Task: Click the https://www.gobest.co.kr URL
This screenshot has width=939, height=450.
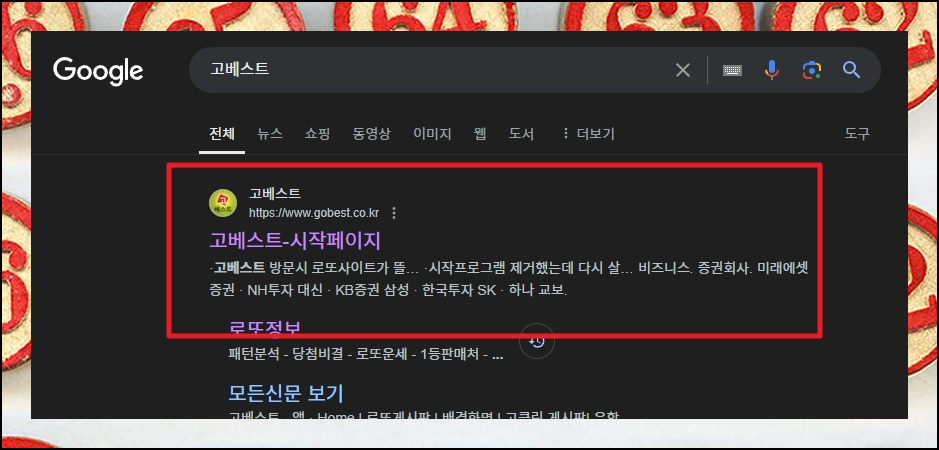Action: point(314,213)
